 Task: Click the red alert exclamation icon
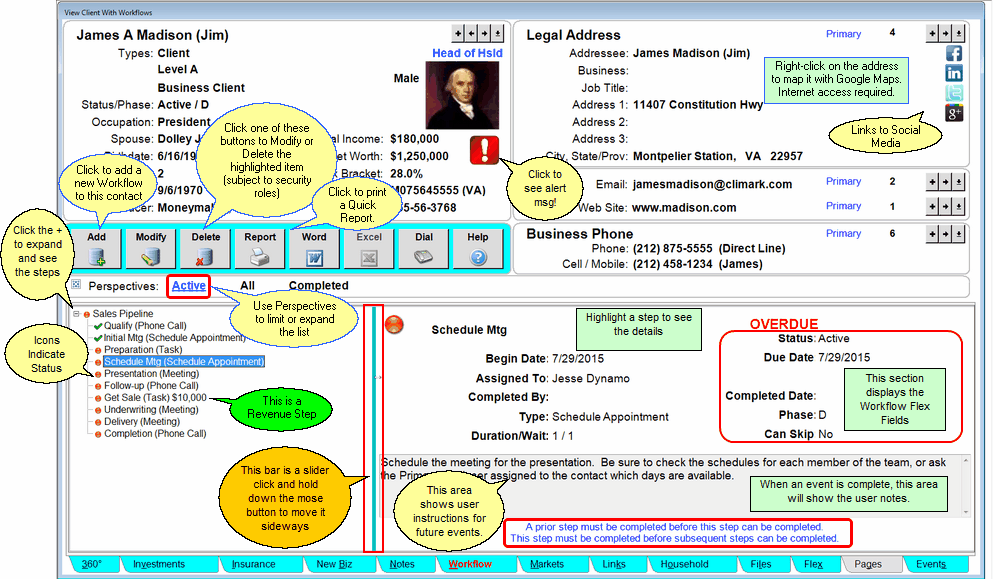tap(483, 151)
